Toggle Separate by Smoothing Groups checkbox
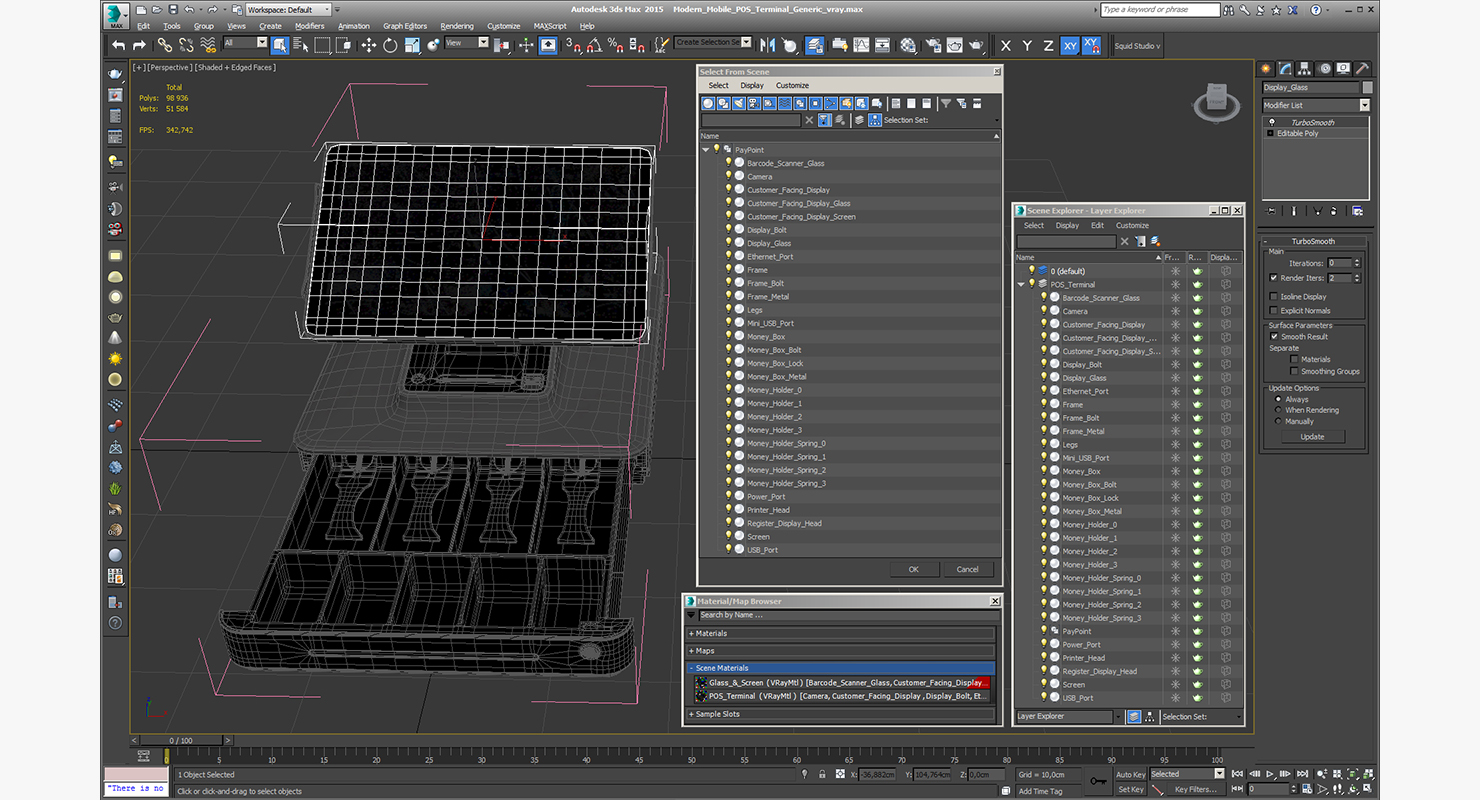Image resolution: width=1480 pixels, height=800 pixels. point(1294,371)
